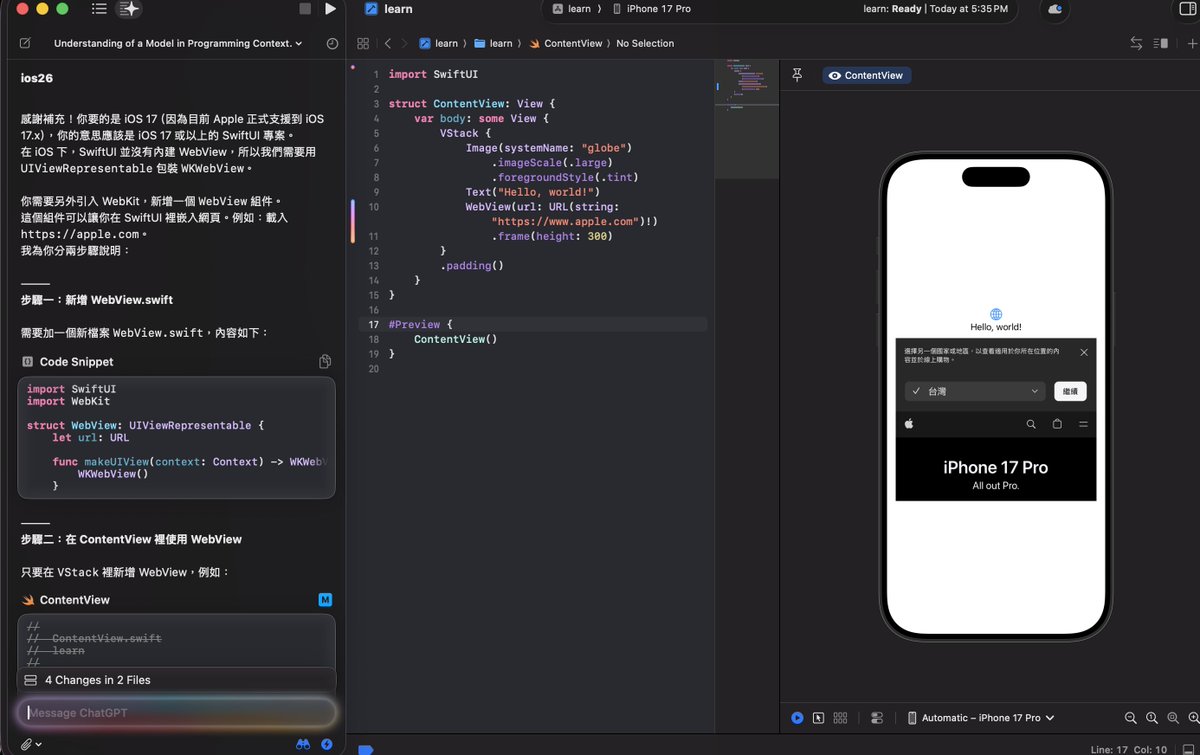Screen dimensions: 1200x755
Task: Open Automatic – iPhone 17 Pro device picker
Action: pos(981,718)
